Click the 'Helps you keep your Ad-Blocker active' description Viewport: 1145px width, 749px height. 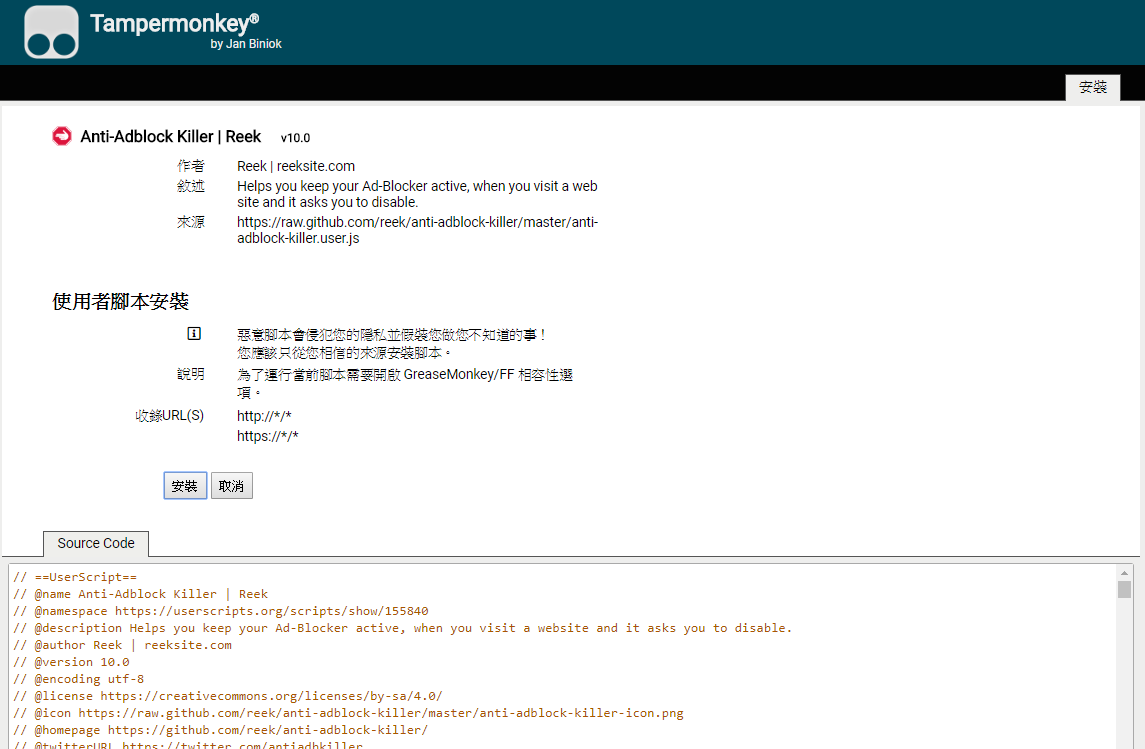pyautogui.click(x=417, y=194)
